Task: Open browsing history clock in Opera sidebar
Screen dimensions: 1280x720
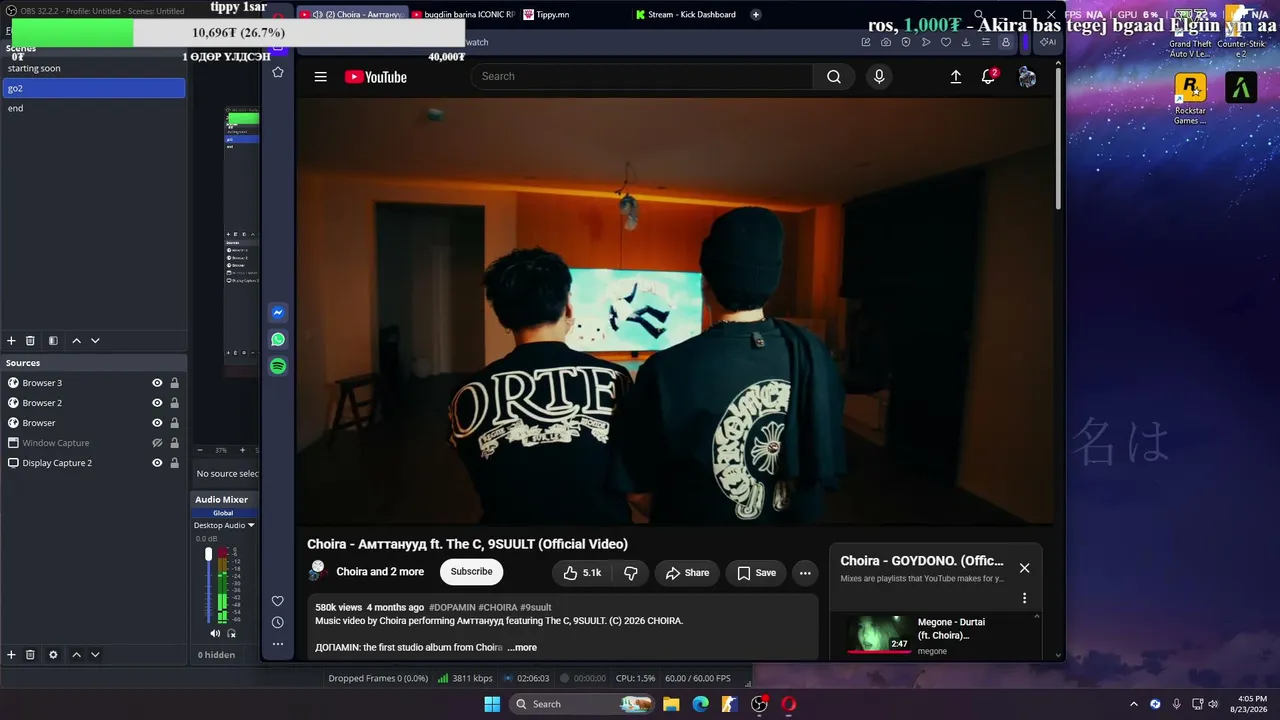Action: pos(278,622)
